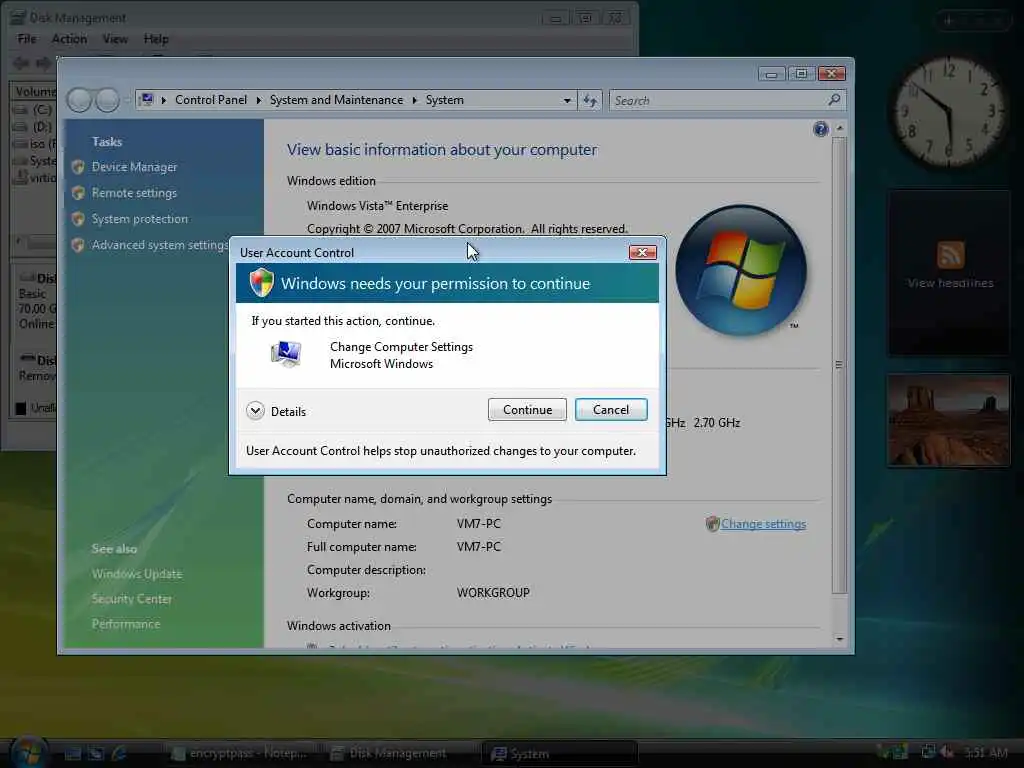Click the network icon in system tray
The height and width of the screenshot is (768, 1024).
[928, 752]
